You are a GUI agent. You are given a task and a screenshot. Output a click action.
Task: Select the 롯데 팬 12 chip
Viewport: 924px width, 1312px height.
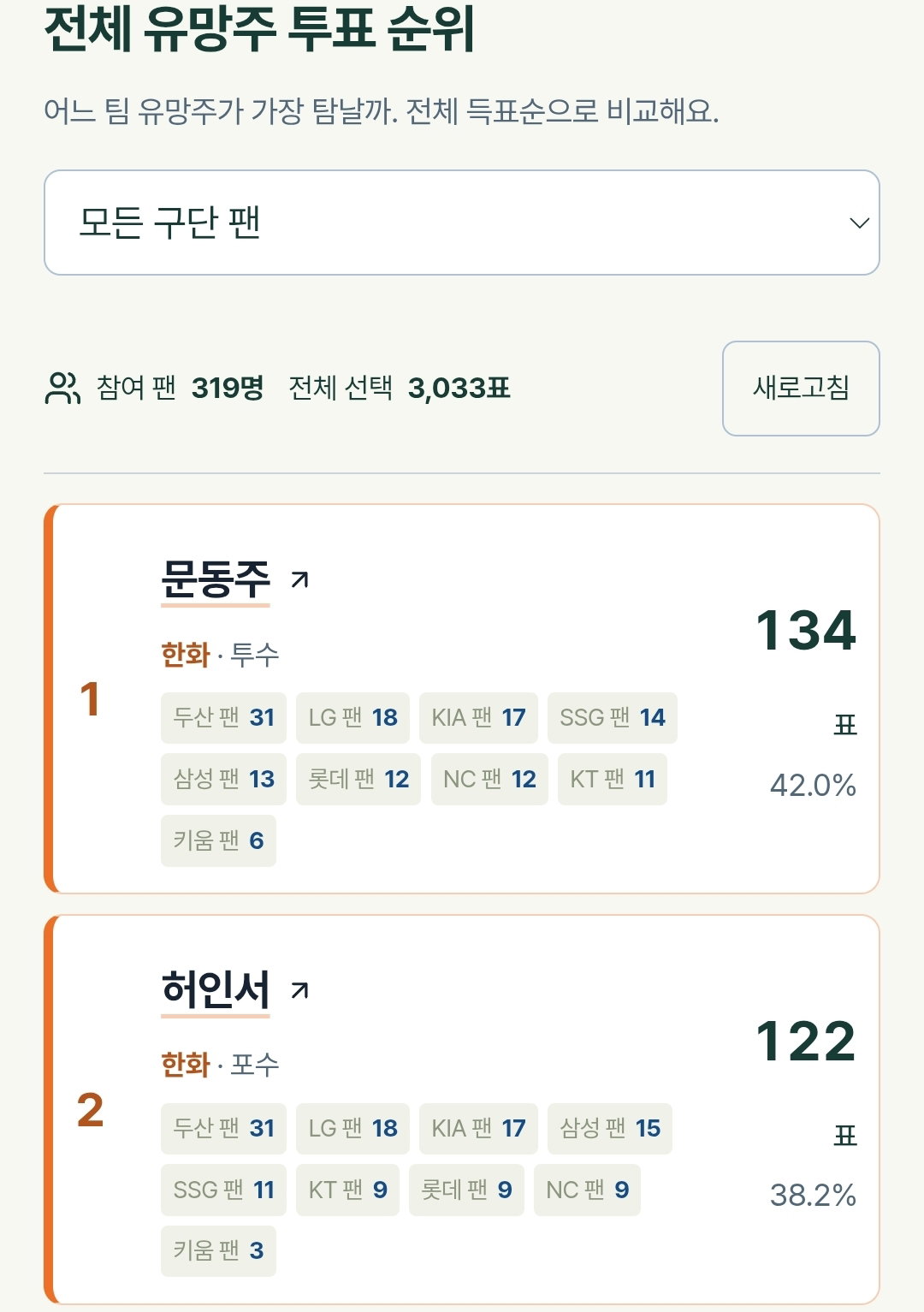pyautogui.click(x=358, y=780)
